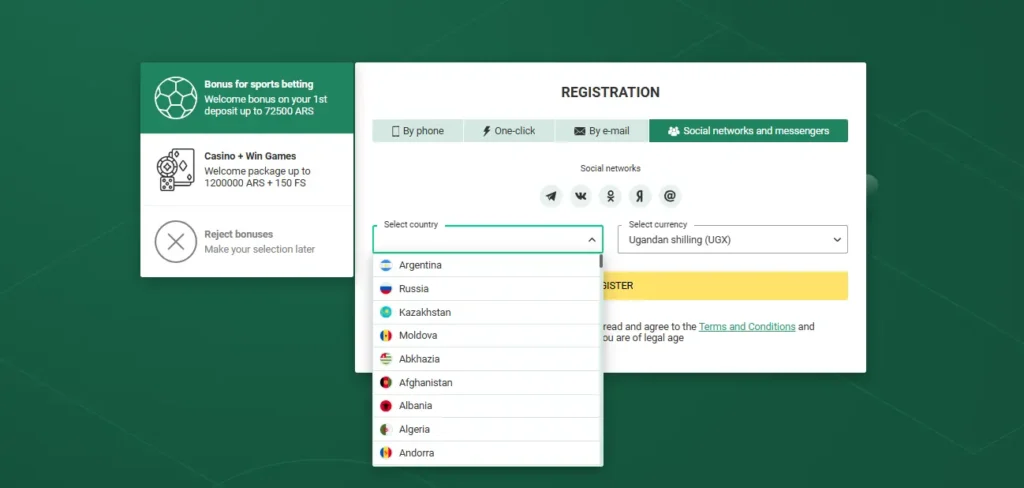
Task: Click the casino cards and chips icon
Action: (176, 169)
